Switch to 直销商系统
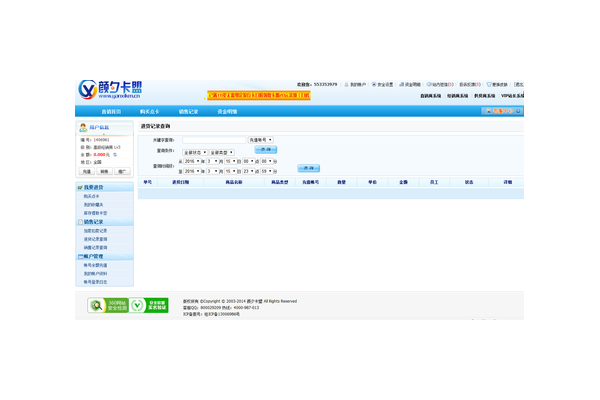The width and height of the screenshot is (600, 400). coord(430,96)
